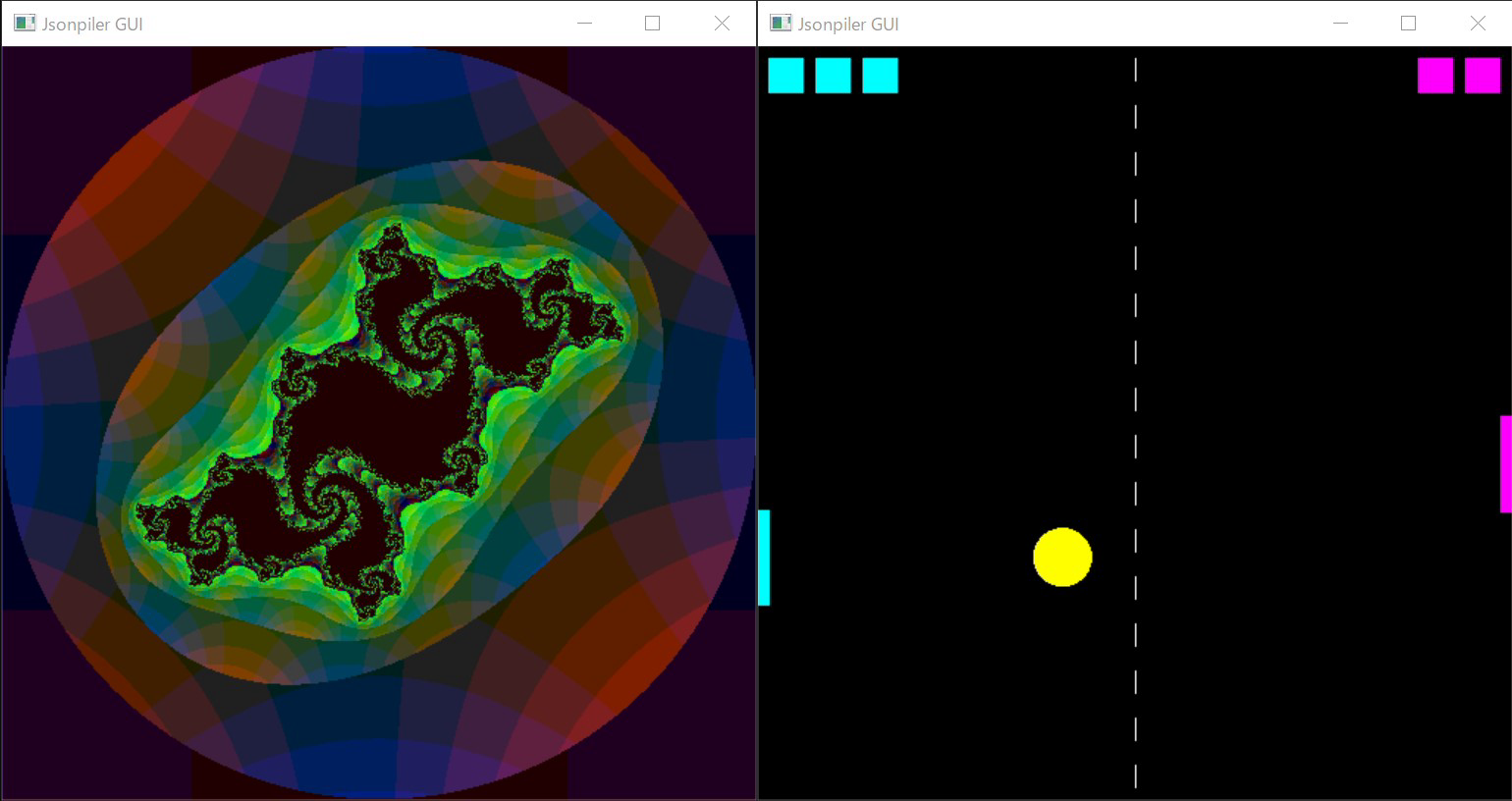Click the topmost dash of the center line
The image size is (1512, 801).
coord(1136,70)
